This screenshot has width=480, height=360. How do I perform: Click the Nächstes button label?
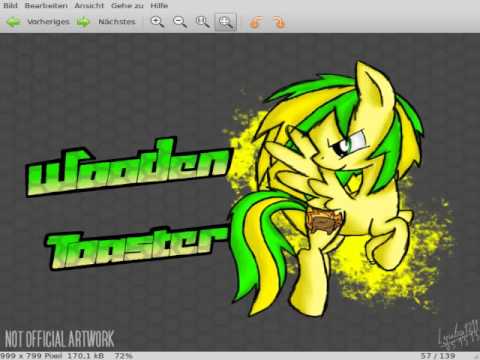tap(117, 22)
